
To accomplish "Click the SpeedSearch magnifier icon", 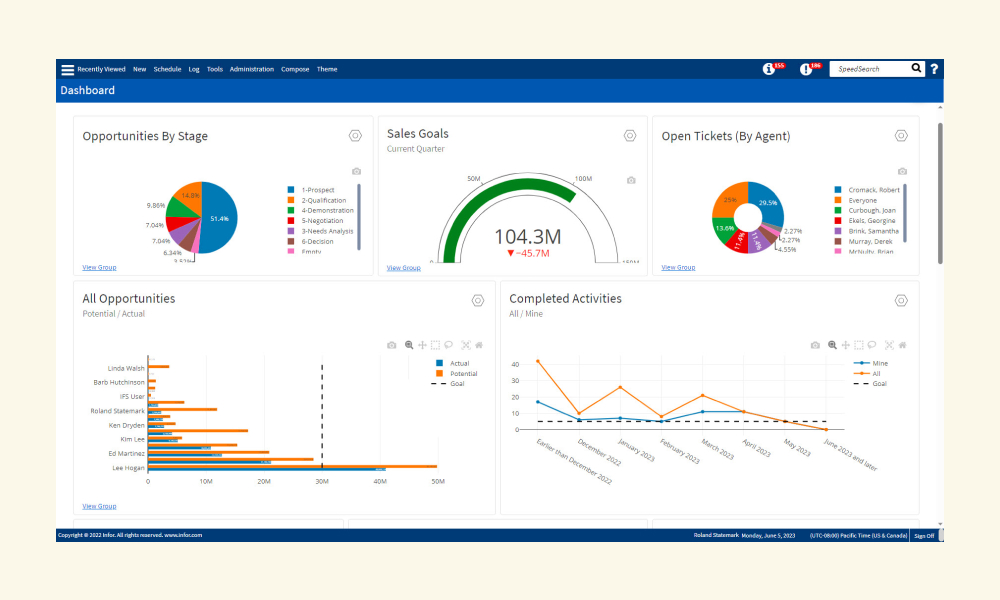I will [916, 68].
